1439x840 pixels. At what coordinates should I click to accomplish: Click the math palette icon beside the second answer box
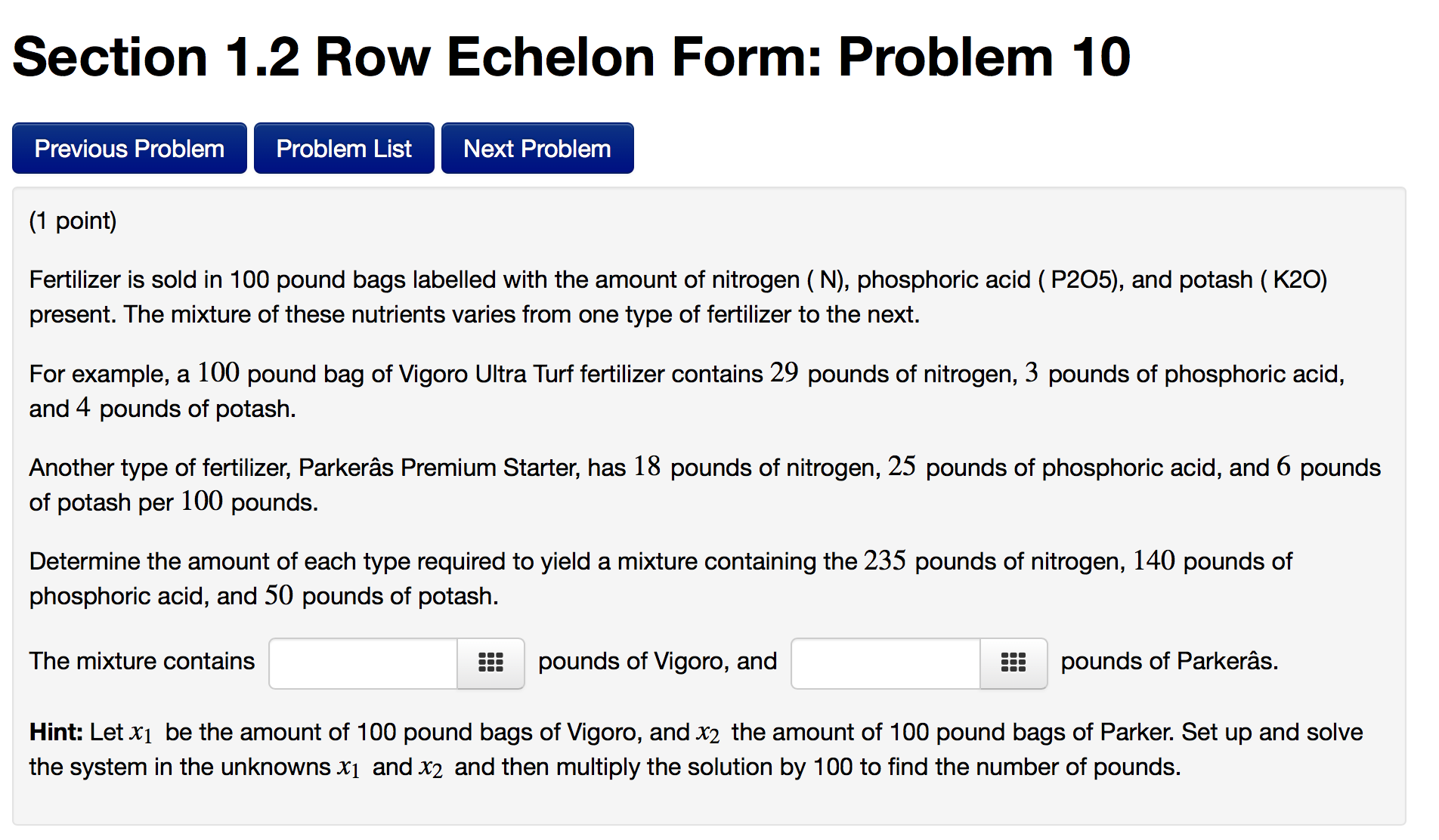(x=1013, y=662)
